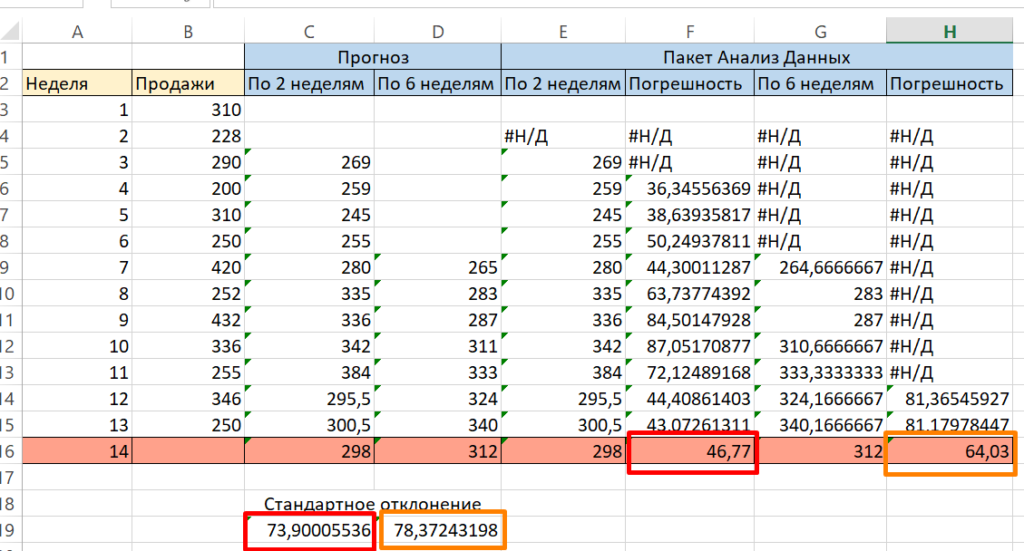Click sales value 310 in row 3

pyautogui.click(x=188, y=110)
